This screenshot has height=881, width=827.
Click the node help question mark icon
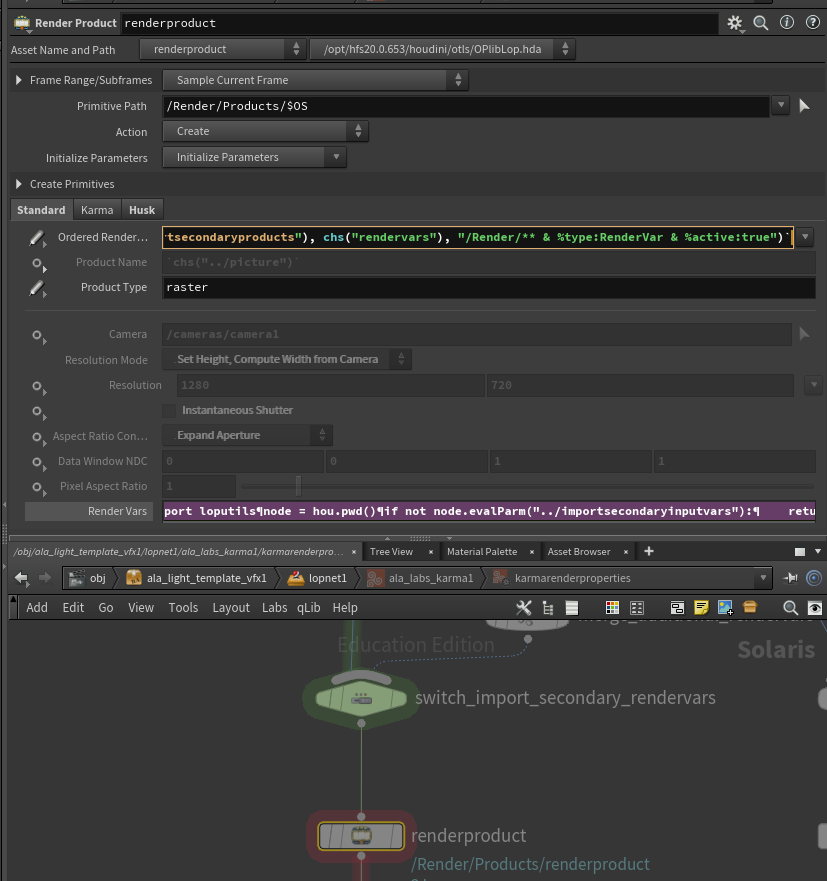point(811,22)
